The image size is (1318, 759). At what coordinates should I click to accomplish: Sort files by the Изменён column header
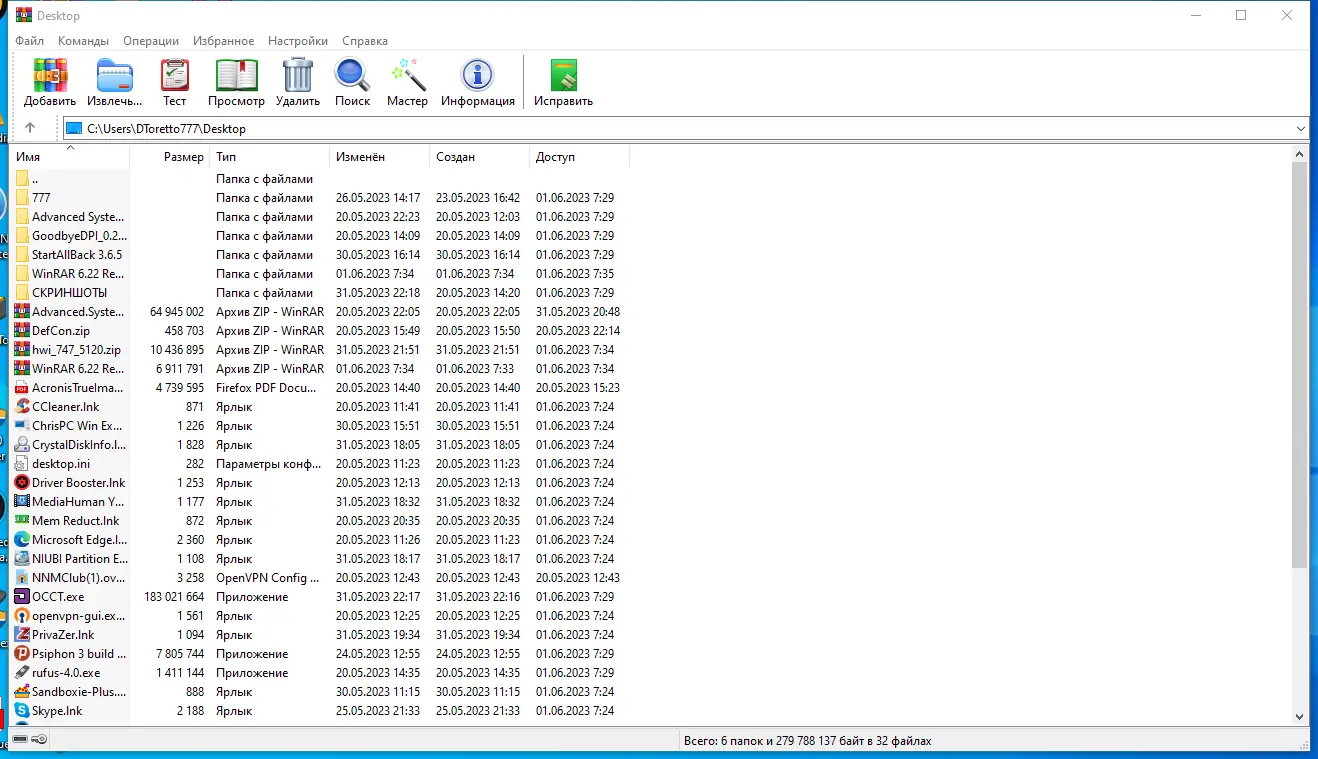380,157
